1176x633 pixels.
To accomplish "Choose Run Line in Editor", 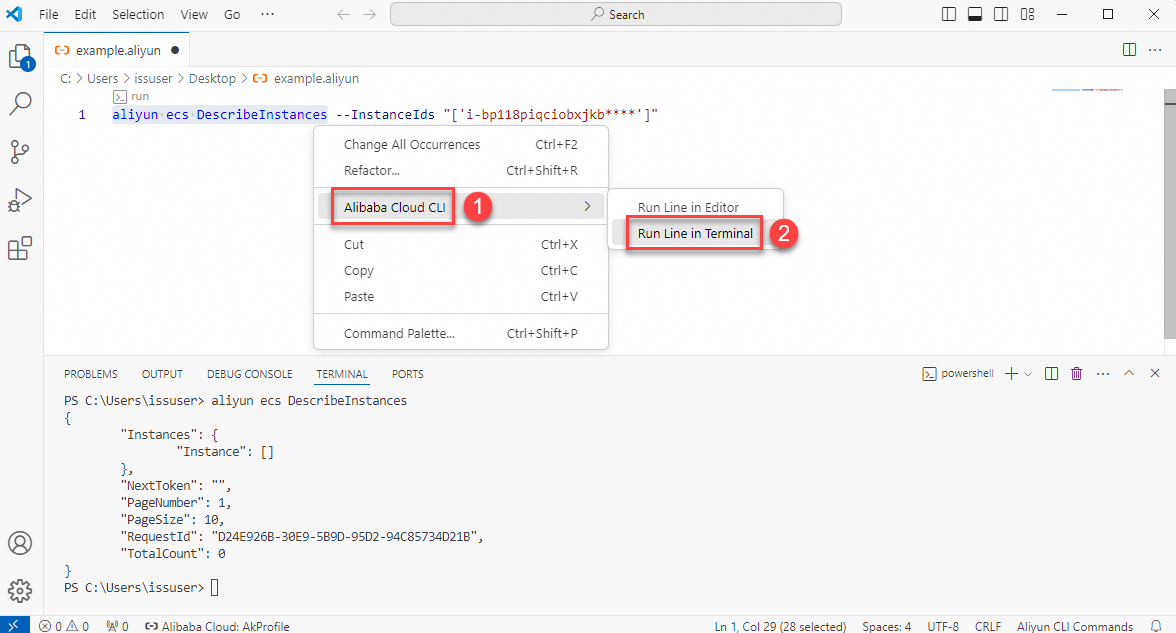I will [x=695, y=207].
